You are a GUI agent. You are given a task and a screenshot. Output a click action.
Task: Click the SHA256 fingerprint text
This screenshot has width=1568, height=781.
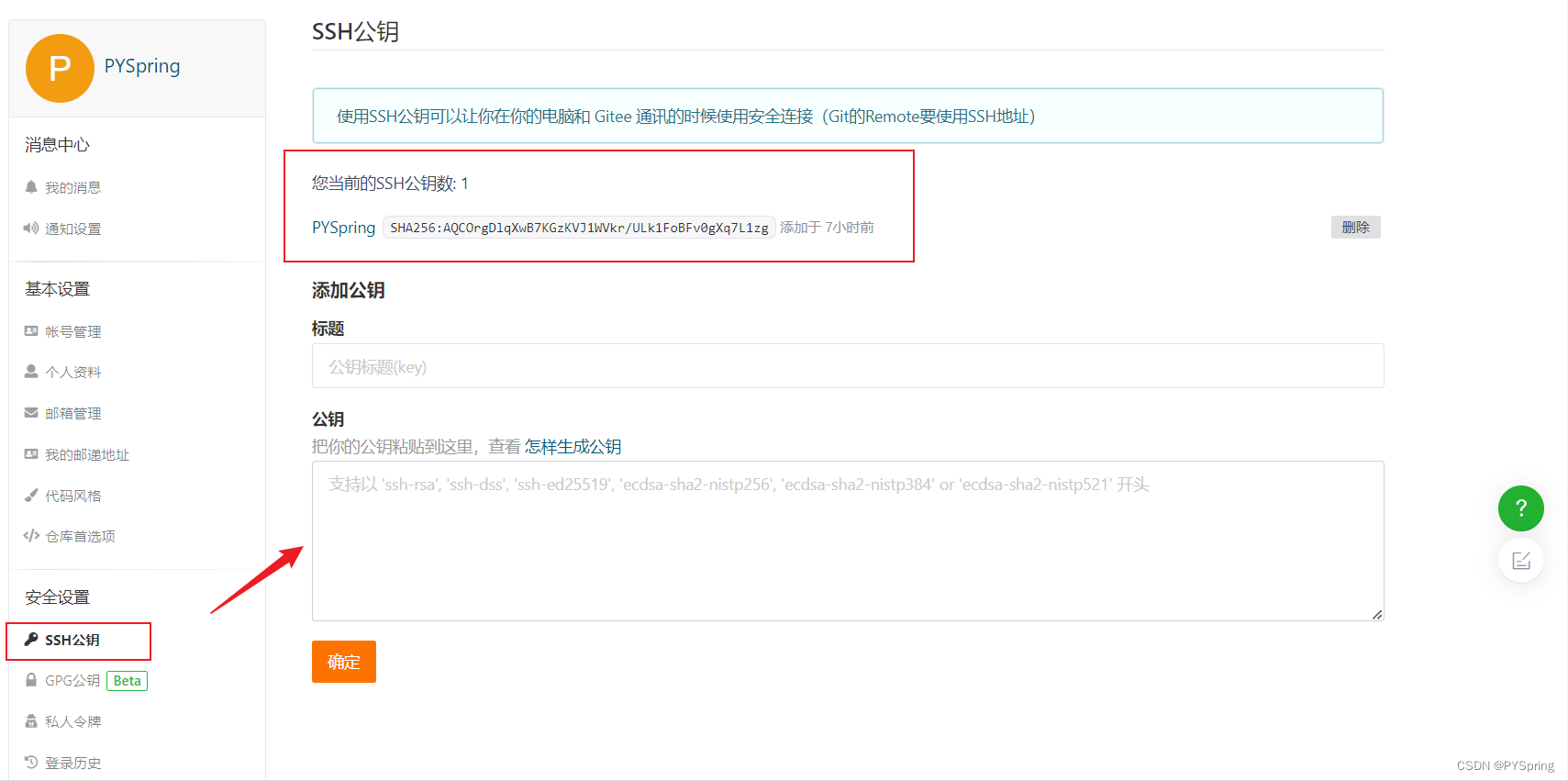[579, 228]
